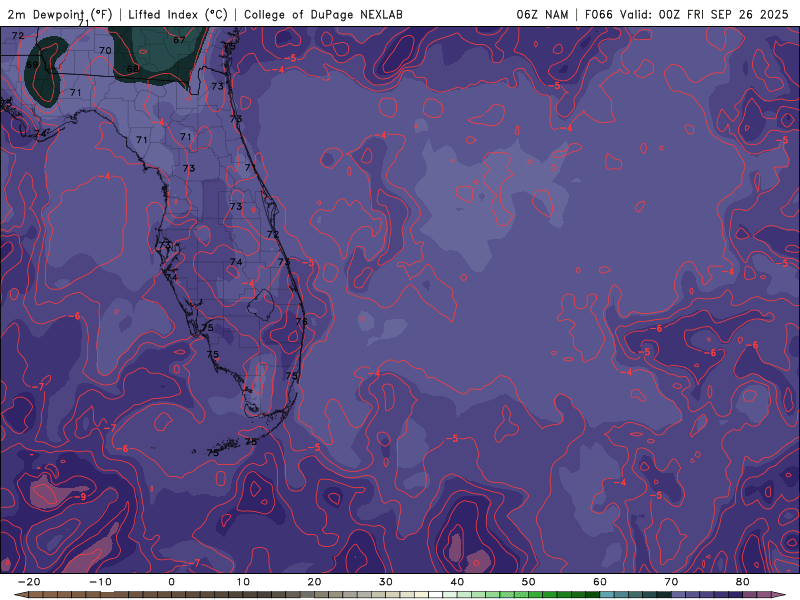Click the '40' color bar label
800x600 pixels.
[457, 582]
